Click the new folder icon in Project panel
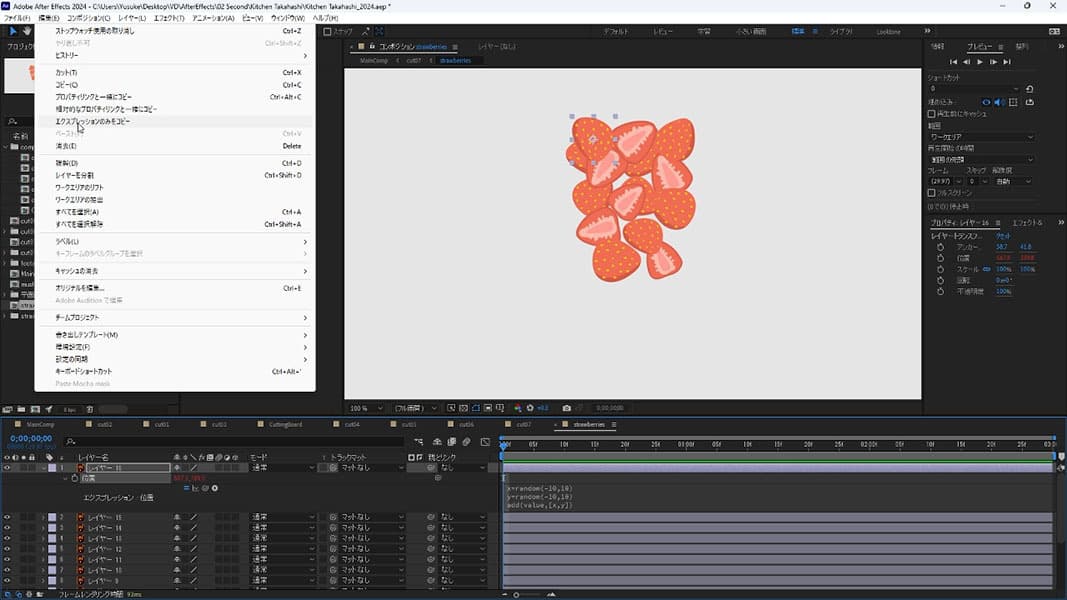 click(21, 409)
